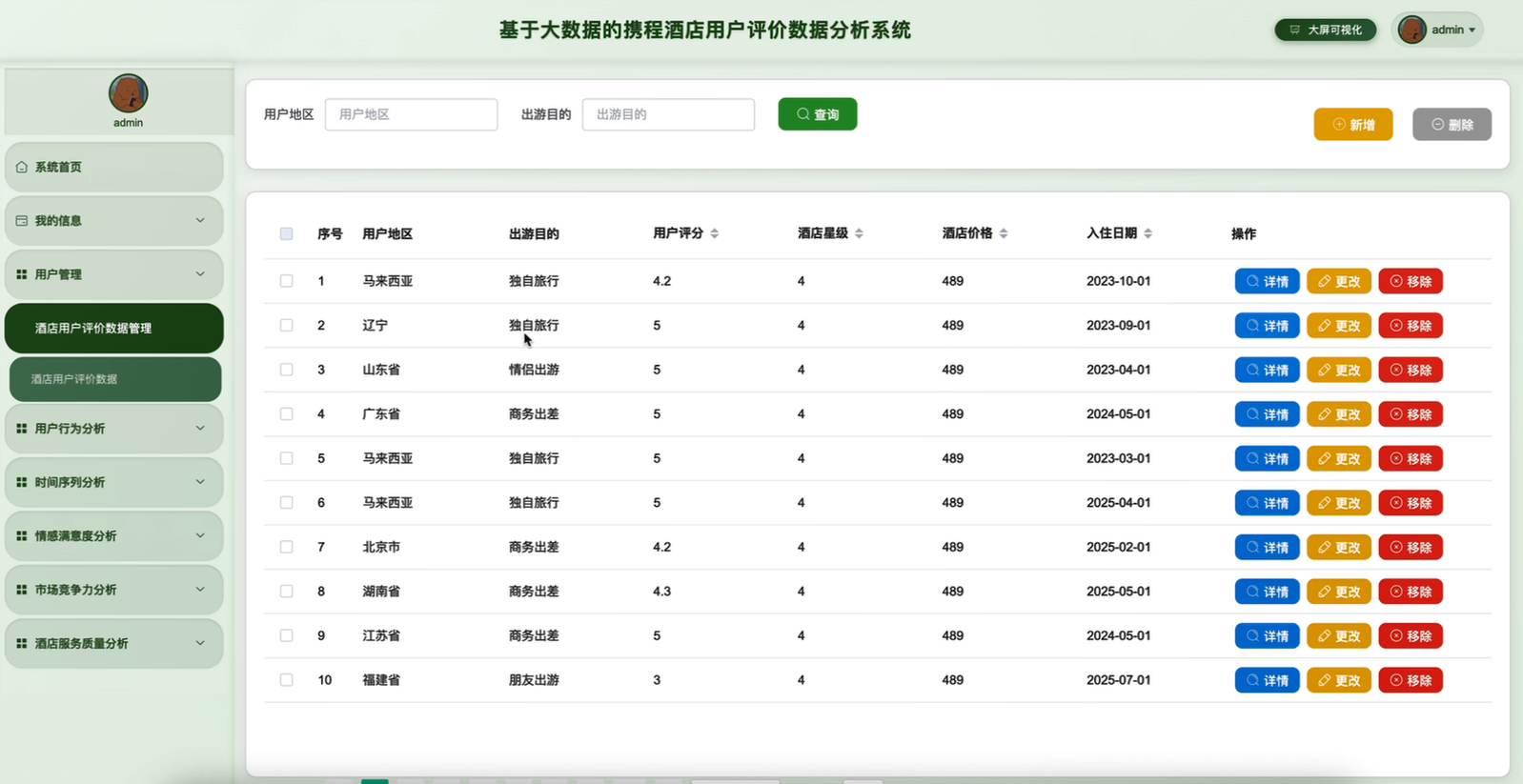The width and height of the screenshot is (1523, 784).
Task: Open the 系统首页 menu item
Action: click(x=114, y=167)
